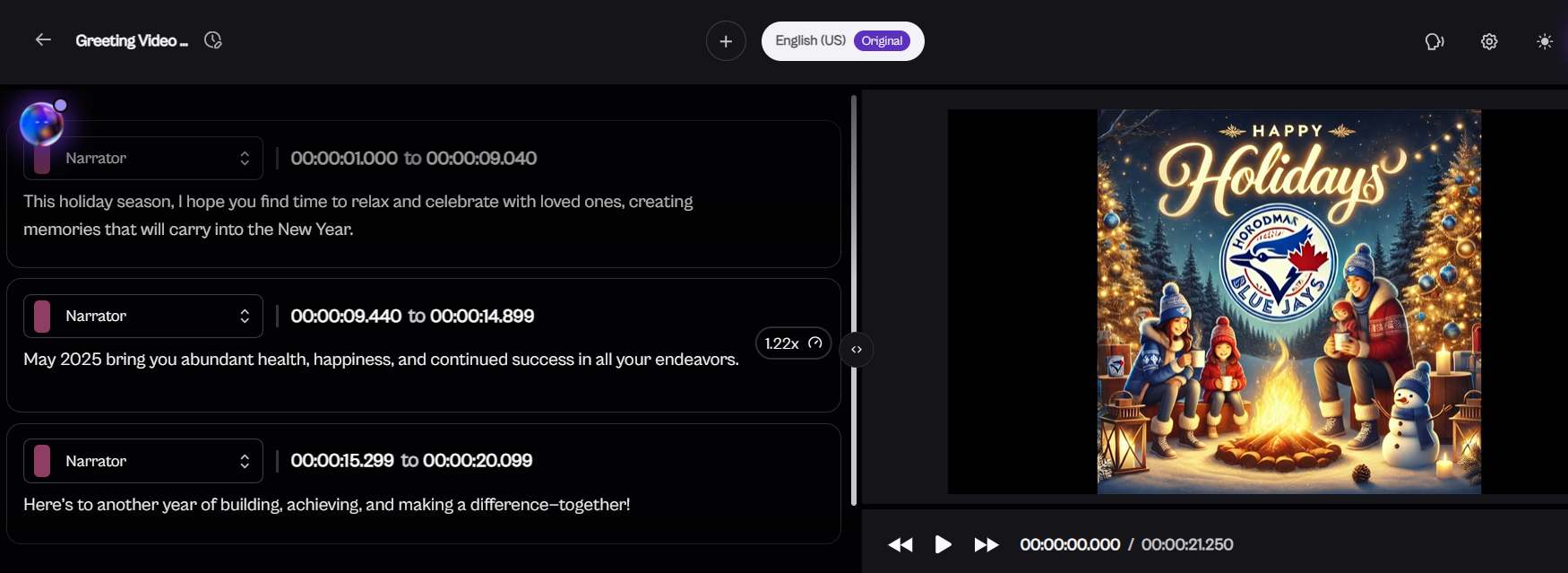Click the plus button to add a language
The image size is (1568, 573).
click(x=726, y=41)
